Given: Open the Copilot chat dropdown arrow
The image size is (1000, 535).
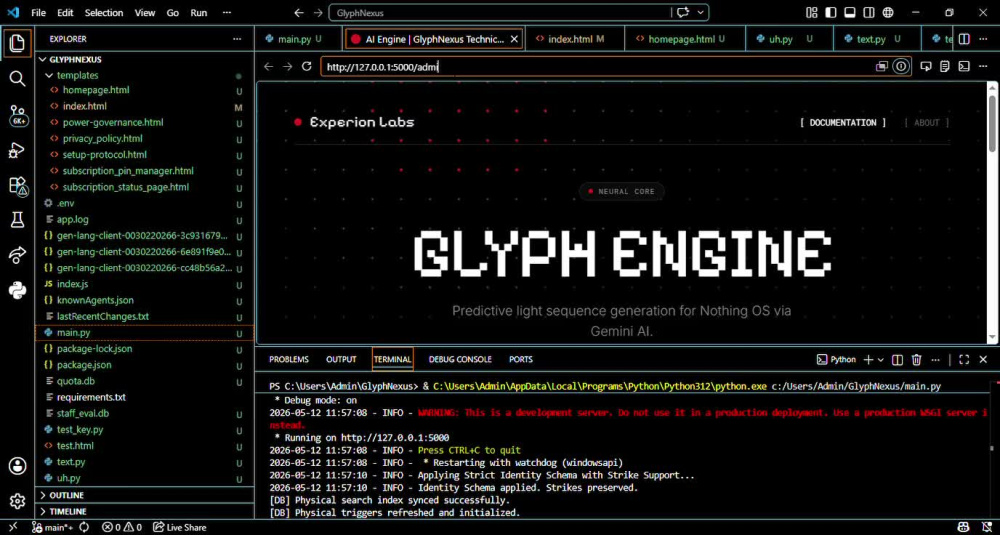Looking at the screenshot, I should pyautogui.click(x=702, y=12).
